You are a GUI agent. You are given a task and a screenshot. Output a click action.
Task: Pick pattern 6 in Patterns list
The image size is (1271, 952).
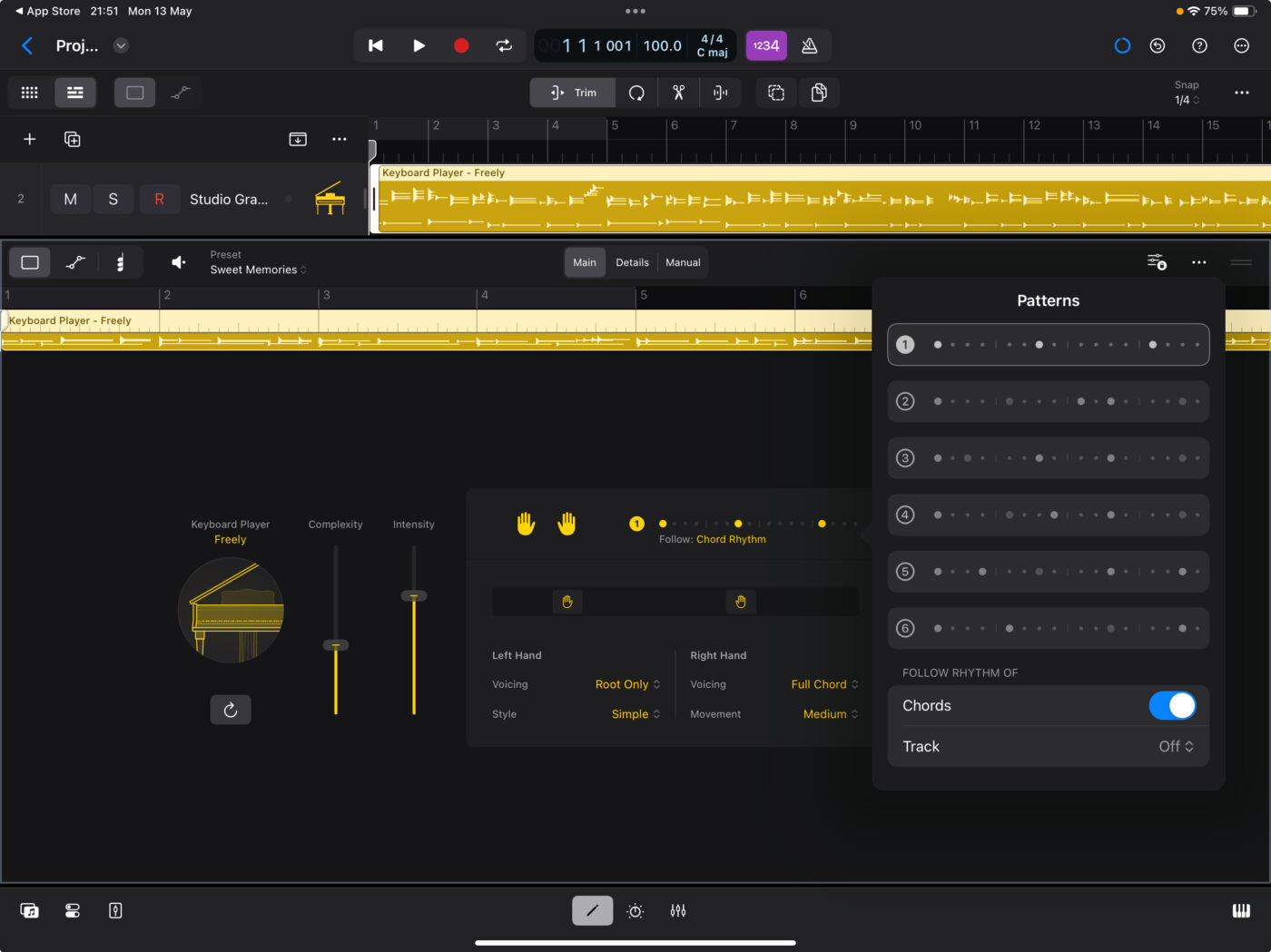pyautogui.click(x=1048, y=628)
